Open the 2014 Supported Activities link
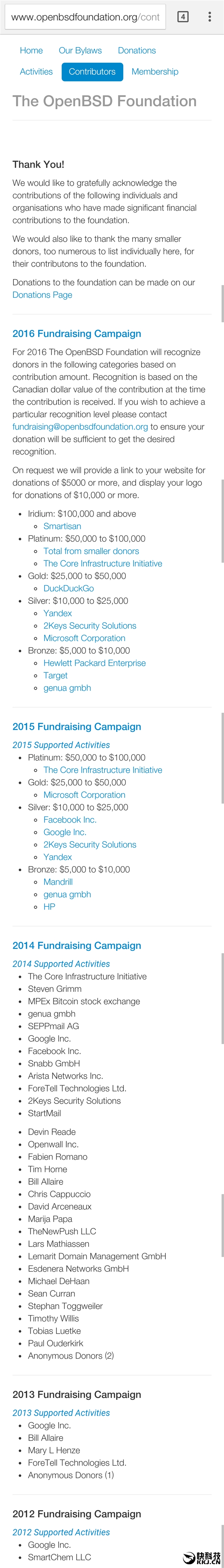This screenshot has width=224, height=1568. coord(61,964)
